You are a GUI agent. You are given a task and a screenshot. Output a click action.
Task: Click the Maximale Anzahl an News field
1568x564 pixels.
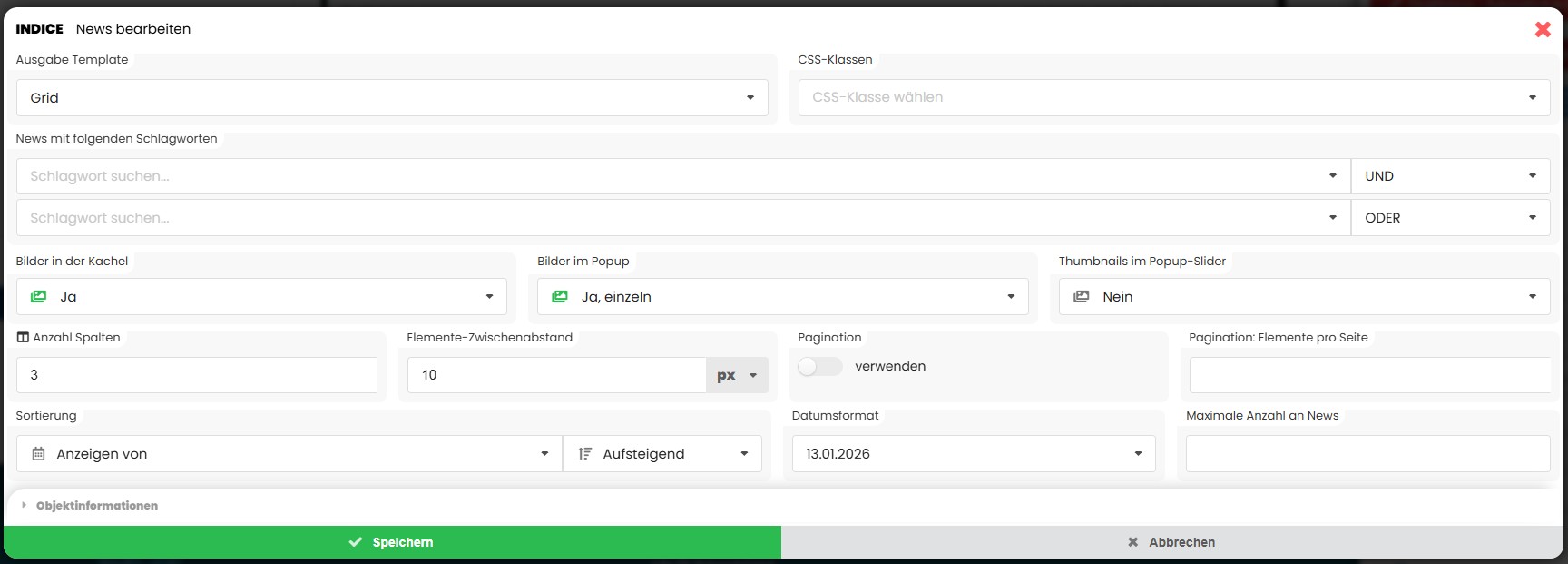pos(1367,454)
